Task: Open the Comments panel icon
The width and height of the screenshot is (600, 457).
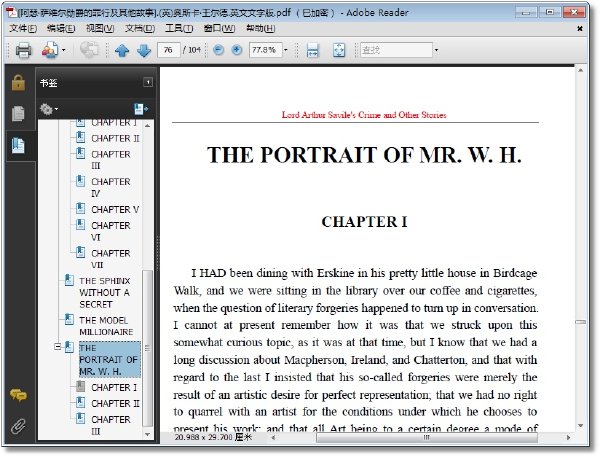Action: (18, 395)
